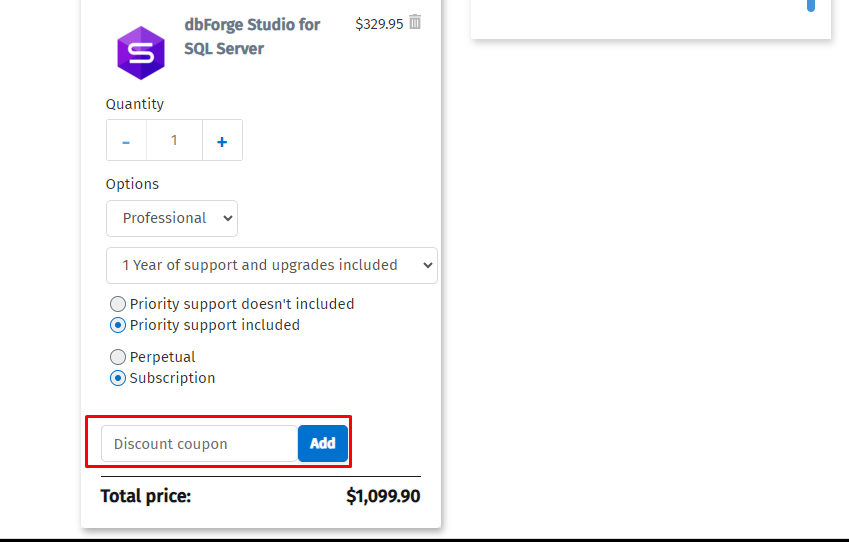Viewport: 849px width, 542px height.
Task: Click the $329.95 item price
Action: click(379, 24)
